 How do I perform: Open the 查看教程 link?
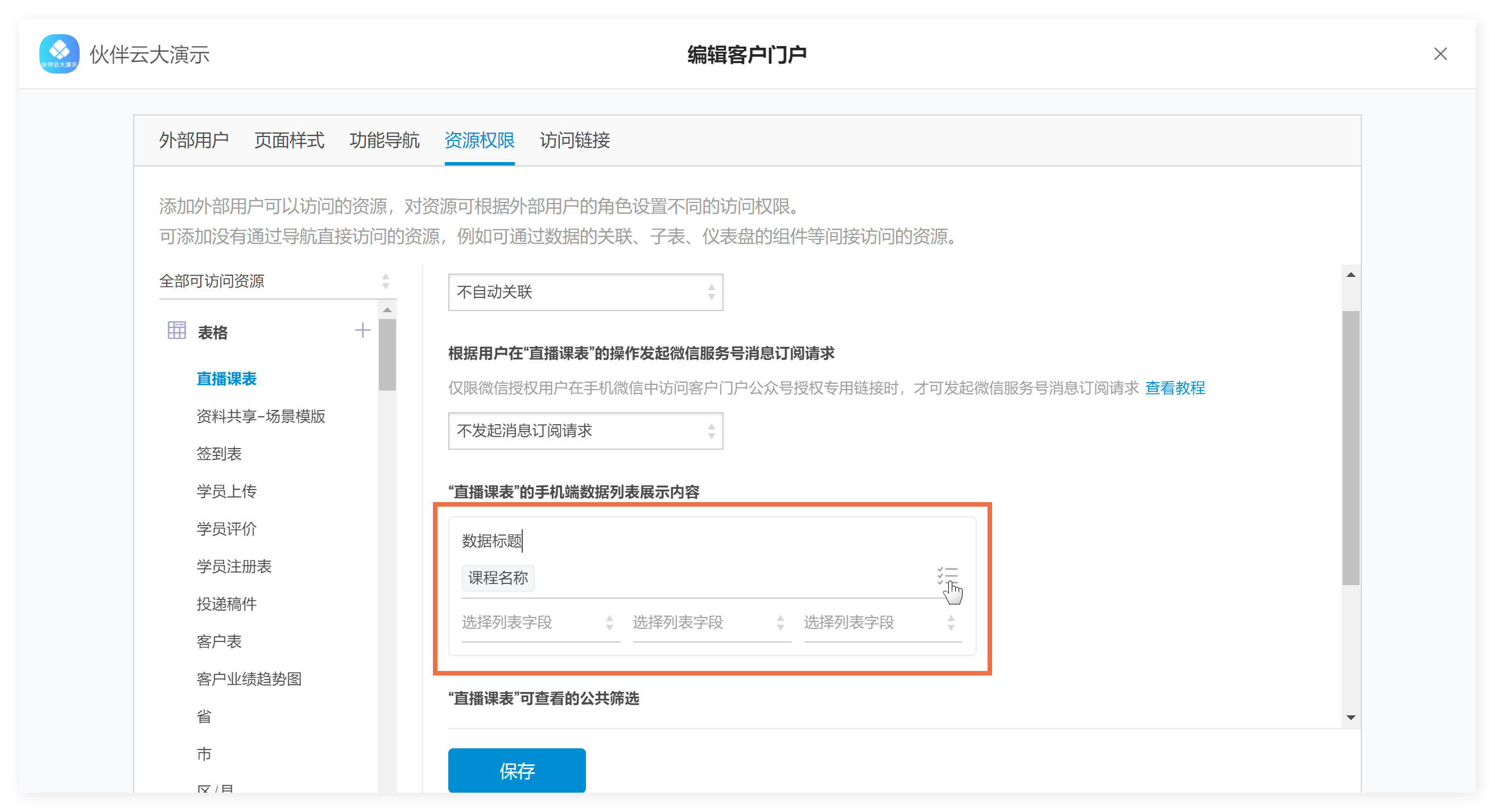1175,388
